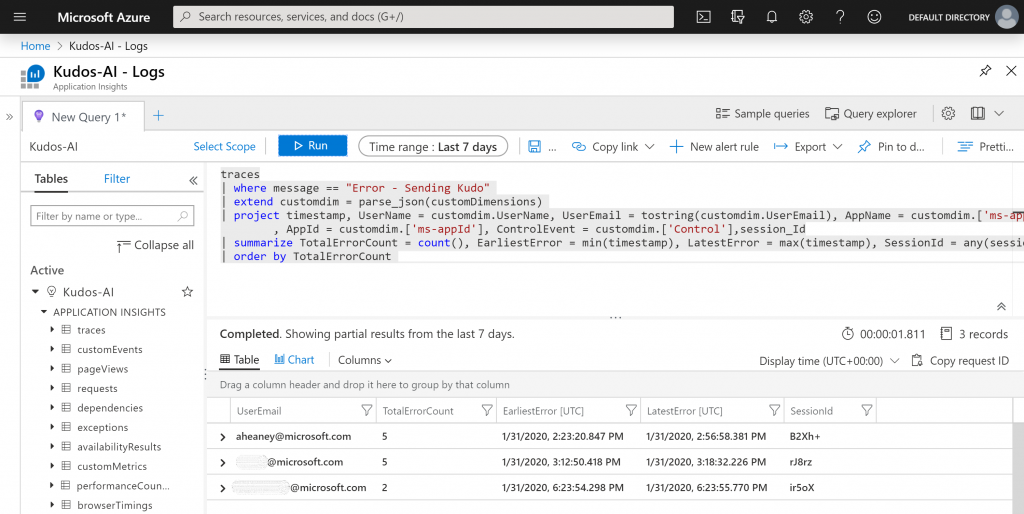Open the feedback smiley icon
Image resolution: width=1024 pixels, height=514 pixels.
coord(874,17)
